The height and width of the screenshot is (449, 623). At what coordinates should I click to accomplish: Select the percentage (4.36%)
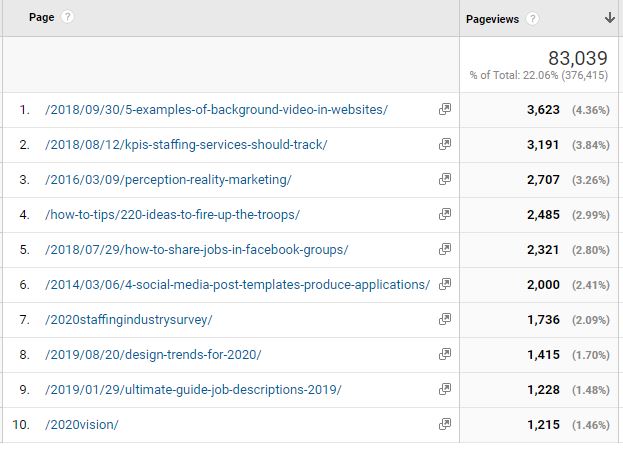click(591, 110)
